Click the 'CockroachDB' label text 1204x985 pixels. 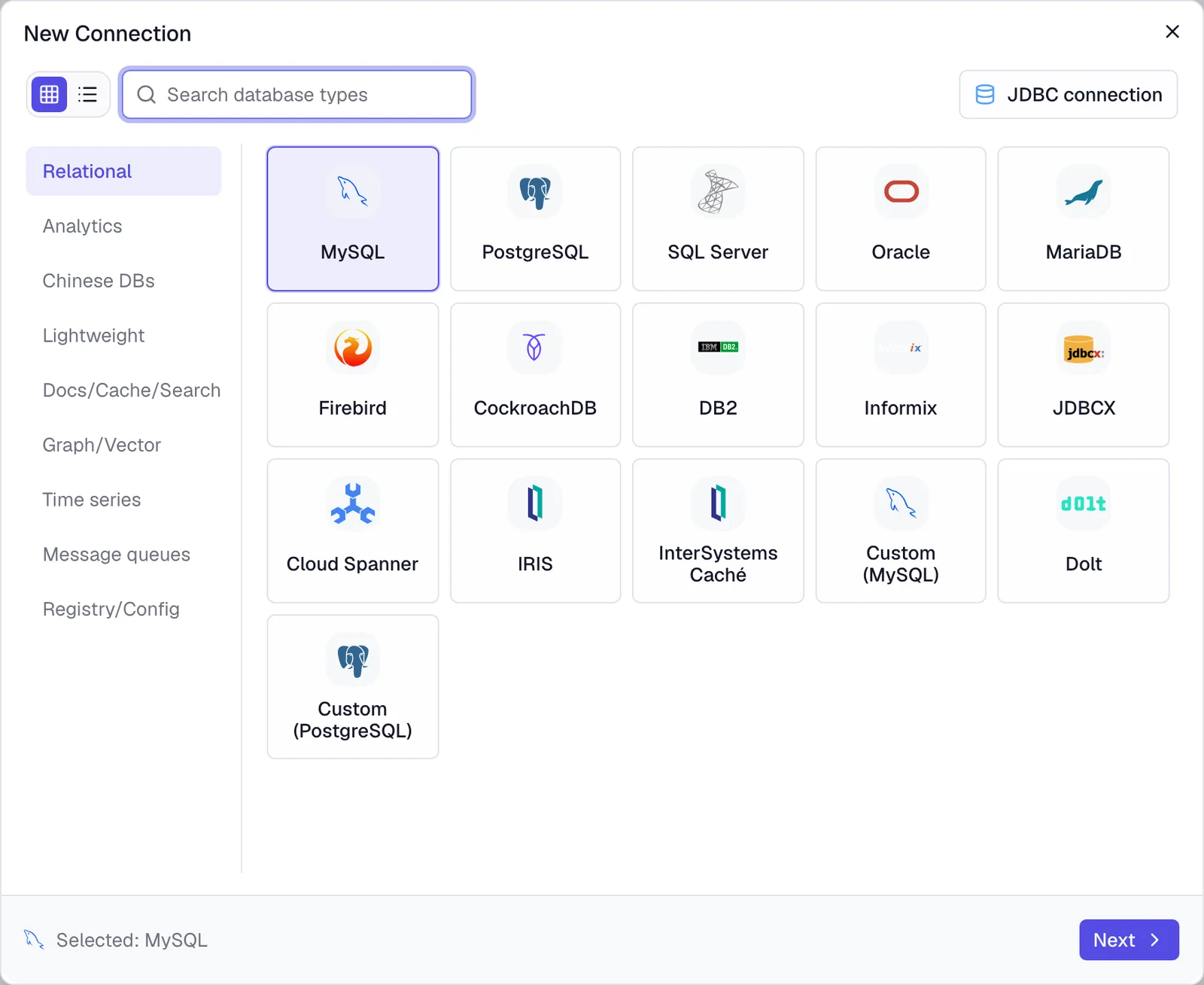(535, 408)
